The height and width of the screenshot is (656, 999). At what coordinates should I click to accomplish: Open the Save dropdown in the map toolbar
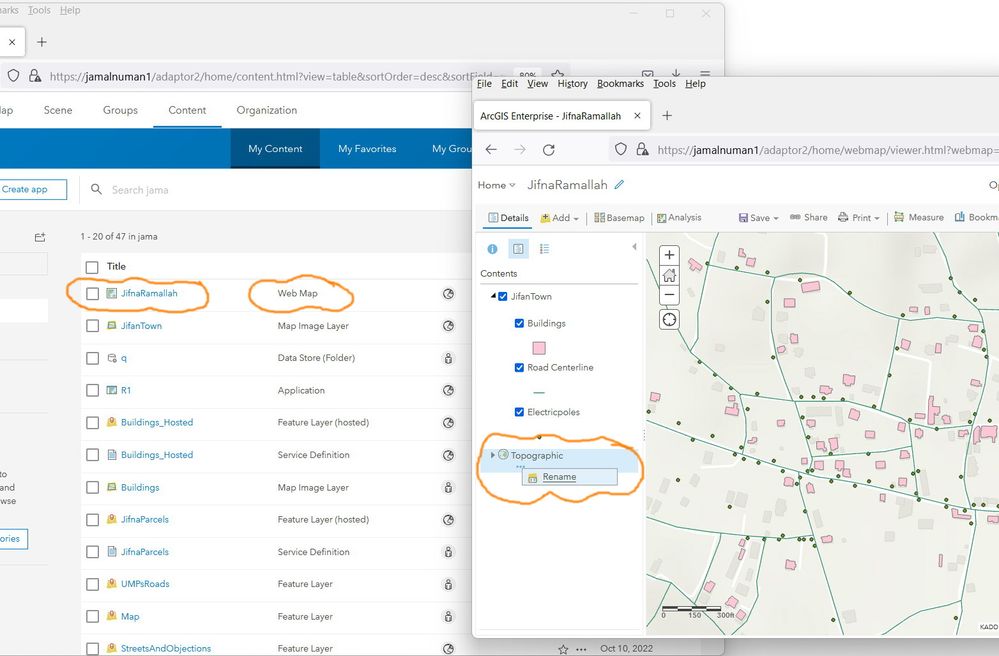(x=758, y=217)
